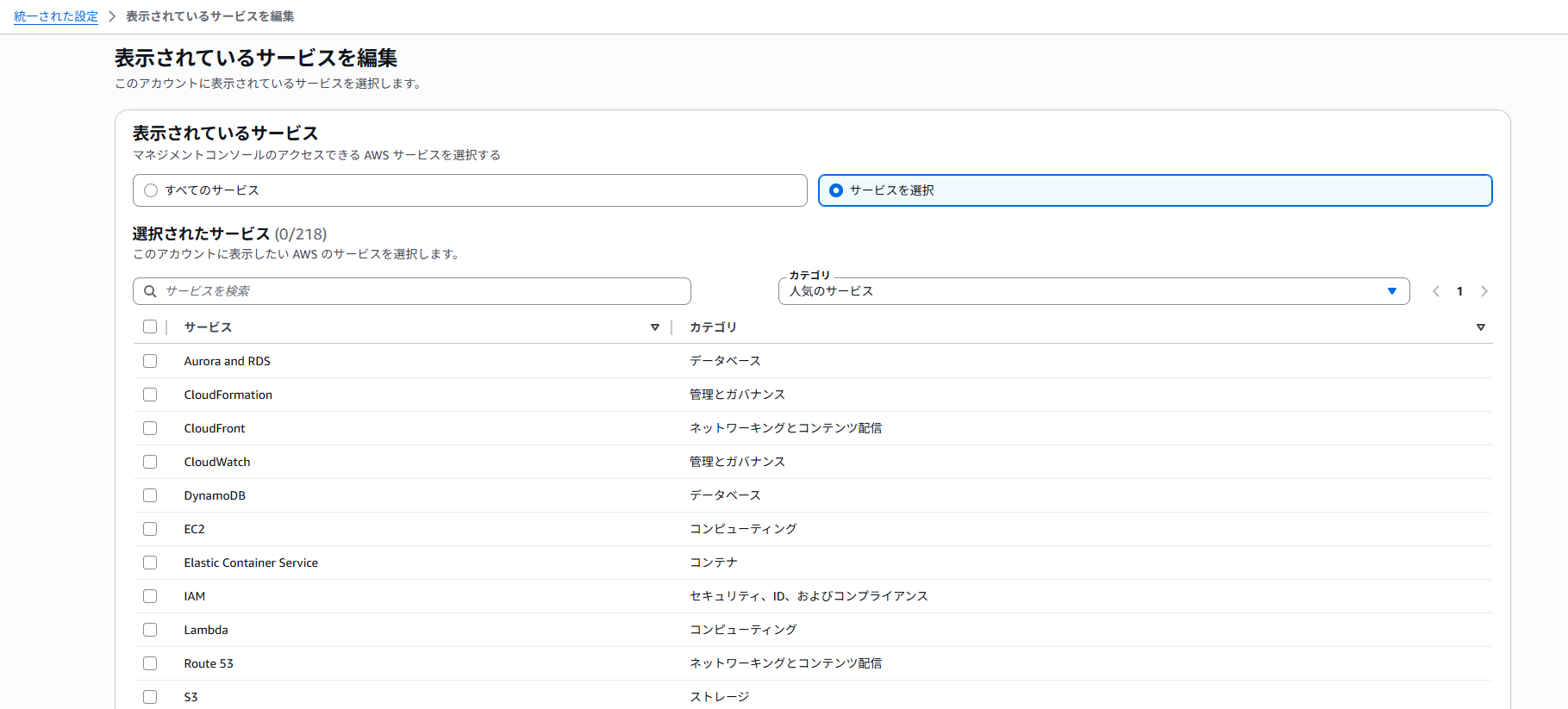Toggle select-all services checkbox
The height and width of the screenshot is (709, 1568).
(150, 327)
